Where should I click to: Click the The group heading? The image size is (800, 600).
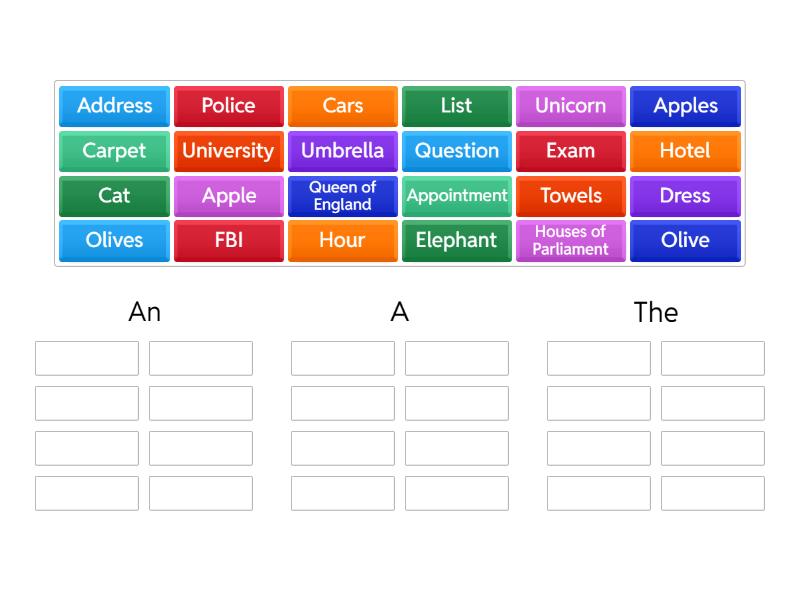(x=656, y=312)
